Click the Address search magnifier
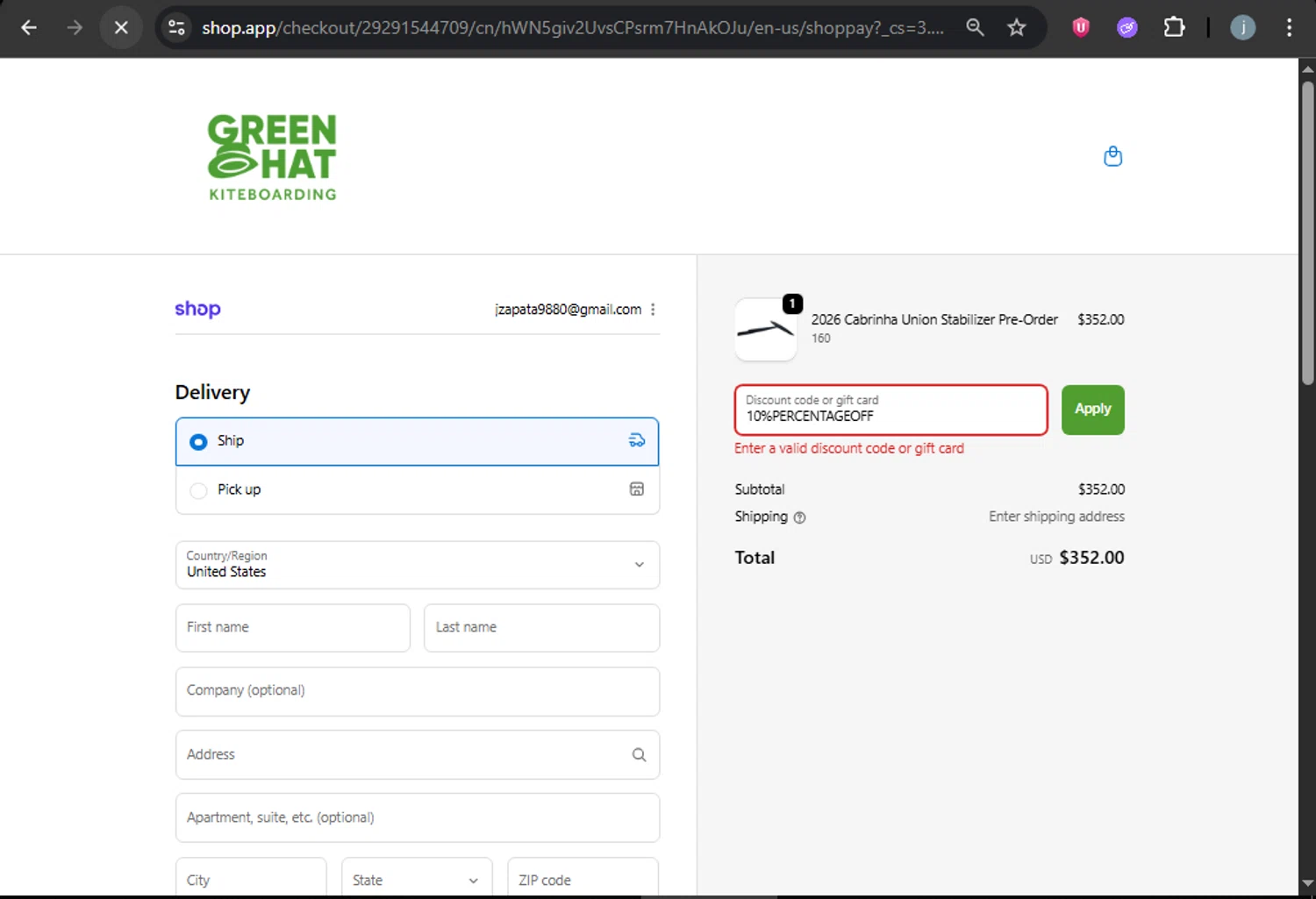Image resolution: width=1316 pixels, height=899 pixels. [x=639, y=755]
